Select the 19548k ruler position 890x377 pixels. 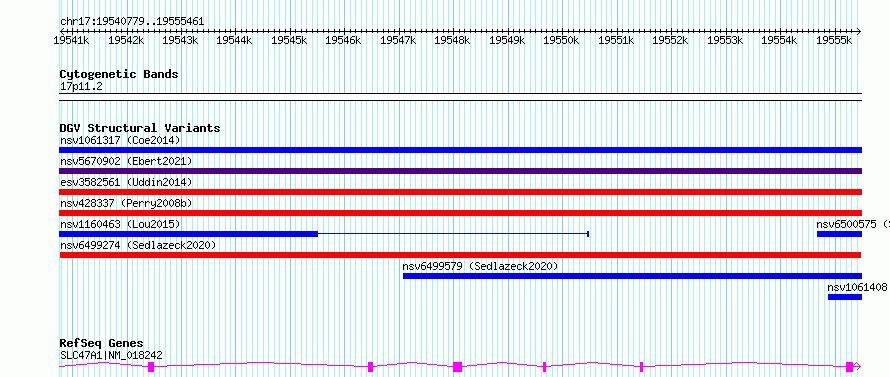pyautogui.click(x=451, y=40)
